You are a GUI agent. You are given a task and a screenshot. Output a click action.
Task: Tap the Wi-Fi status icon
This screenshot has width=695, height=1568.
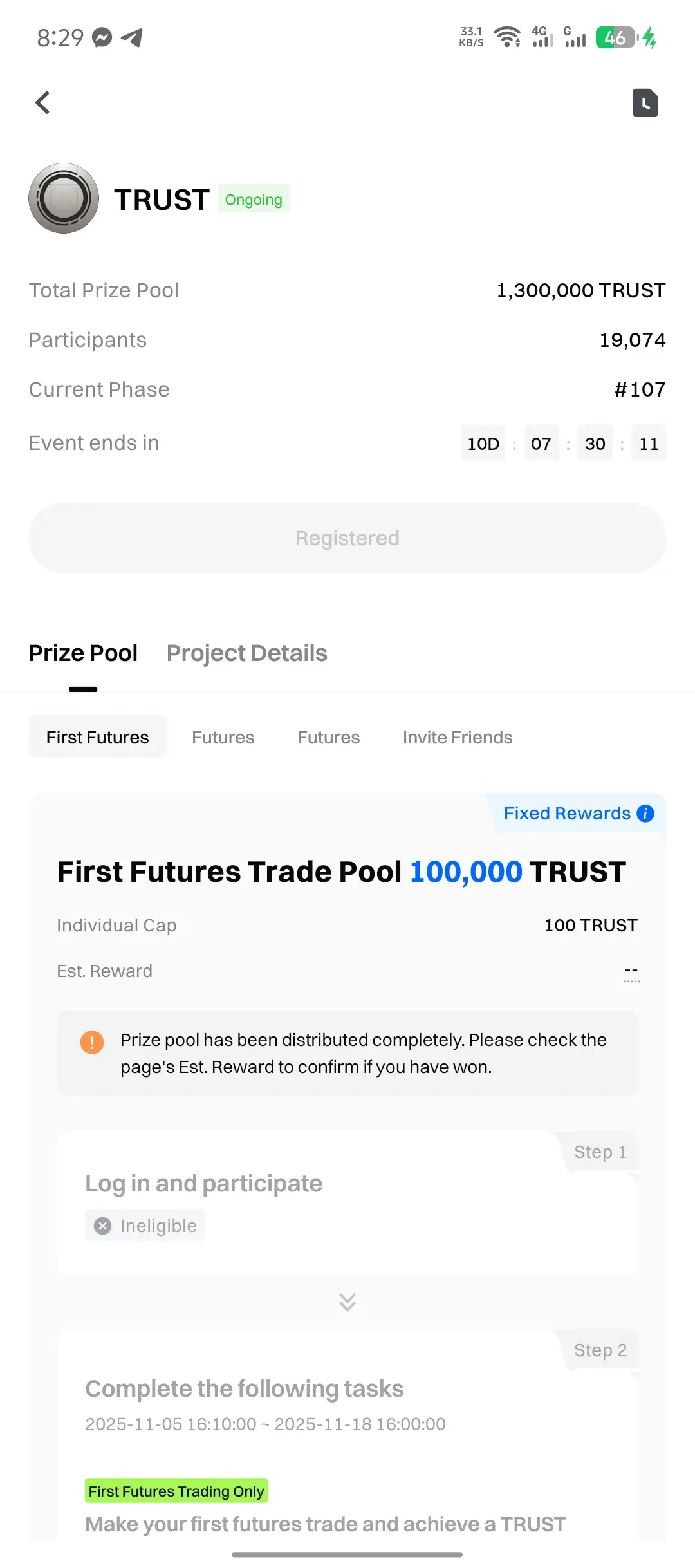pos(507,37)
